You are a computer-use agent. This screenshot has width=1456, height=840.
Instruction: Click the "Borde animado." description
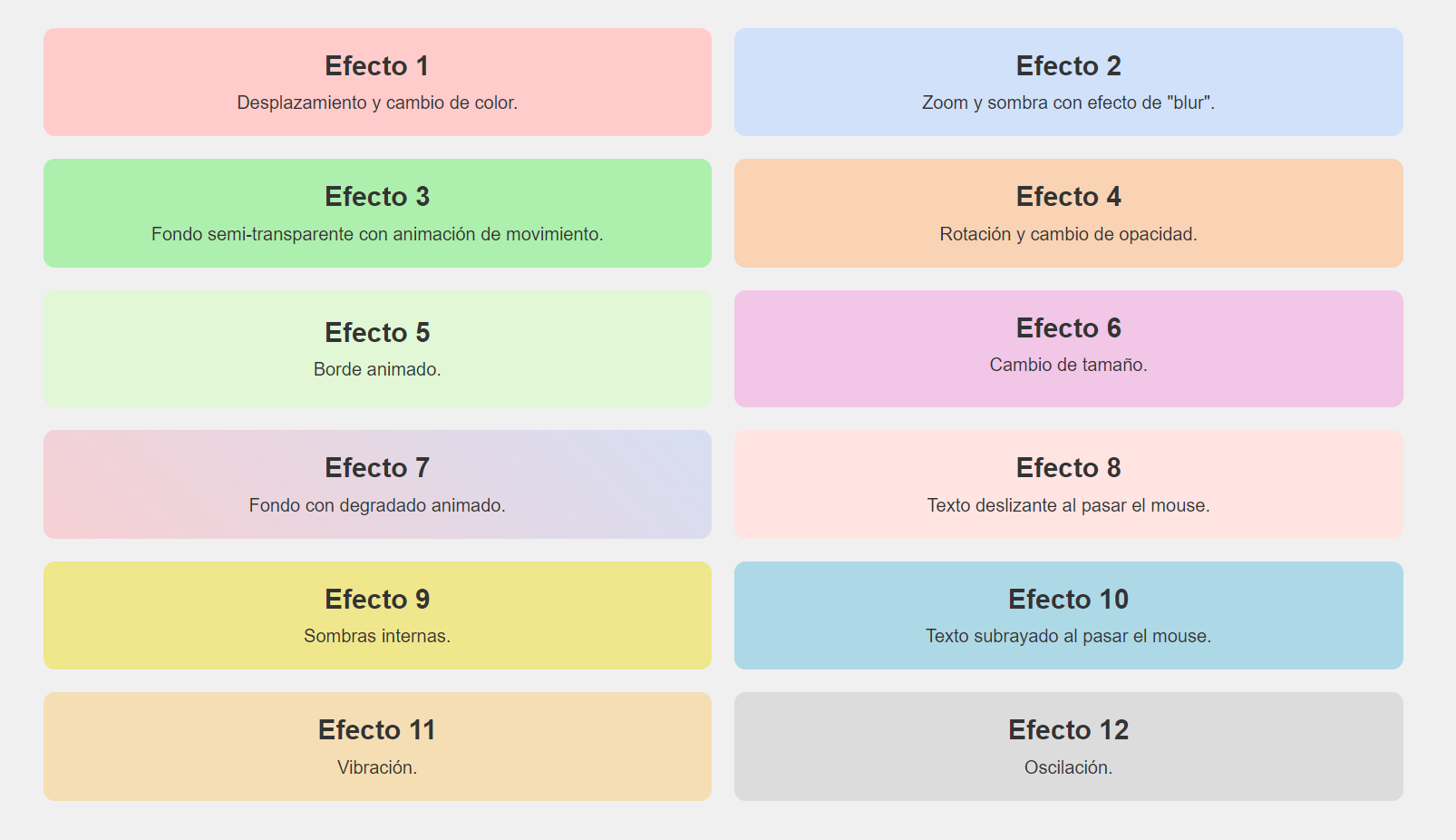tap(377, 369)
